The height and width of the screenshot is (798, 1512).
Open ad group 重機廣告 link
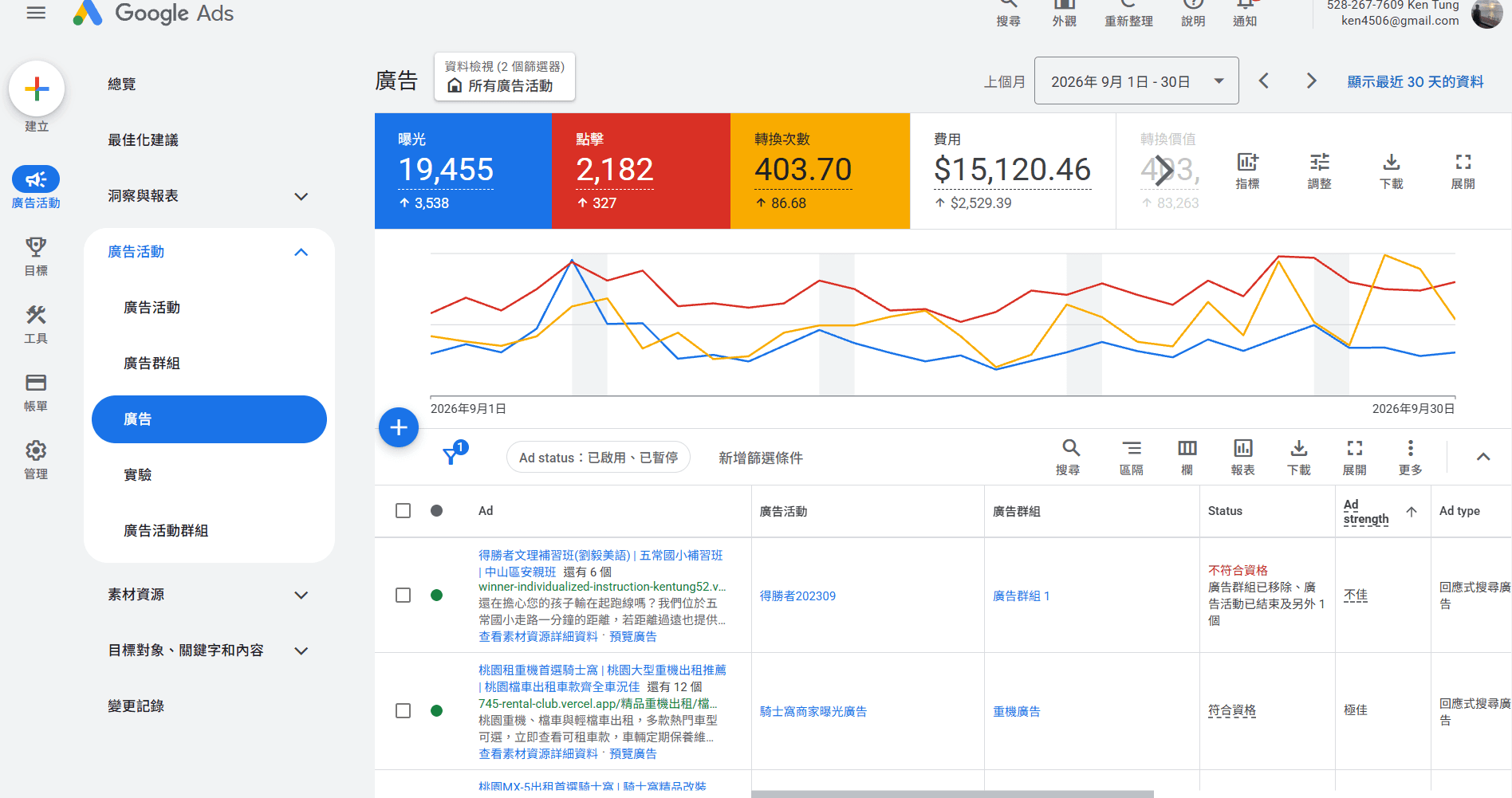[x=1017, y=711]
